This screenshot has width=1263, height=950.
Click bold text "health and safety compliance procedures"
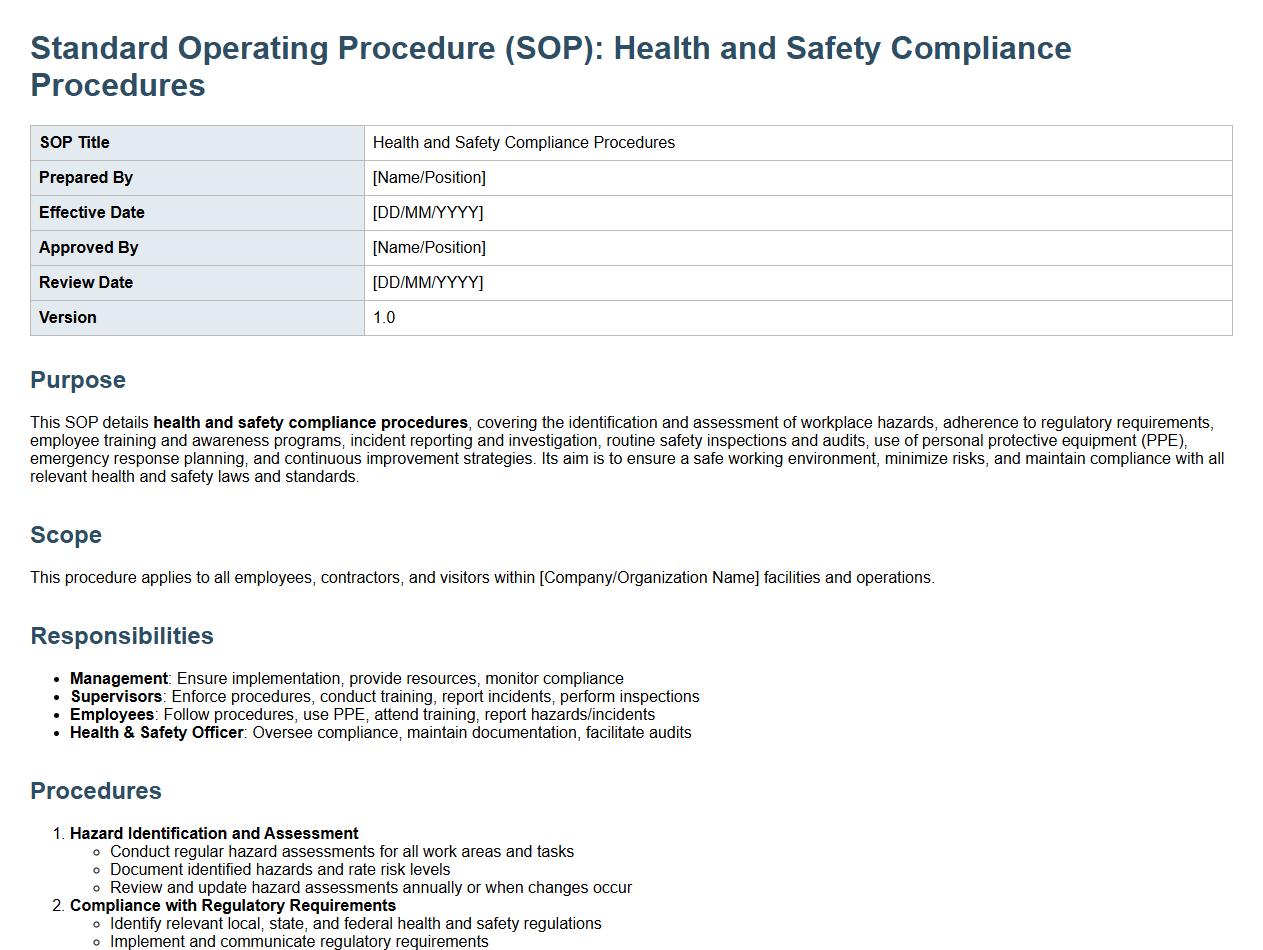(x=310, y=423)
